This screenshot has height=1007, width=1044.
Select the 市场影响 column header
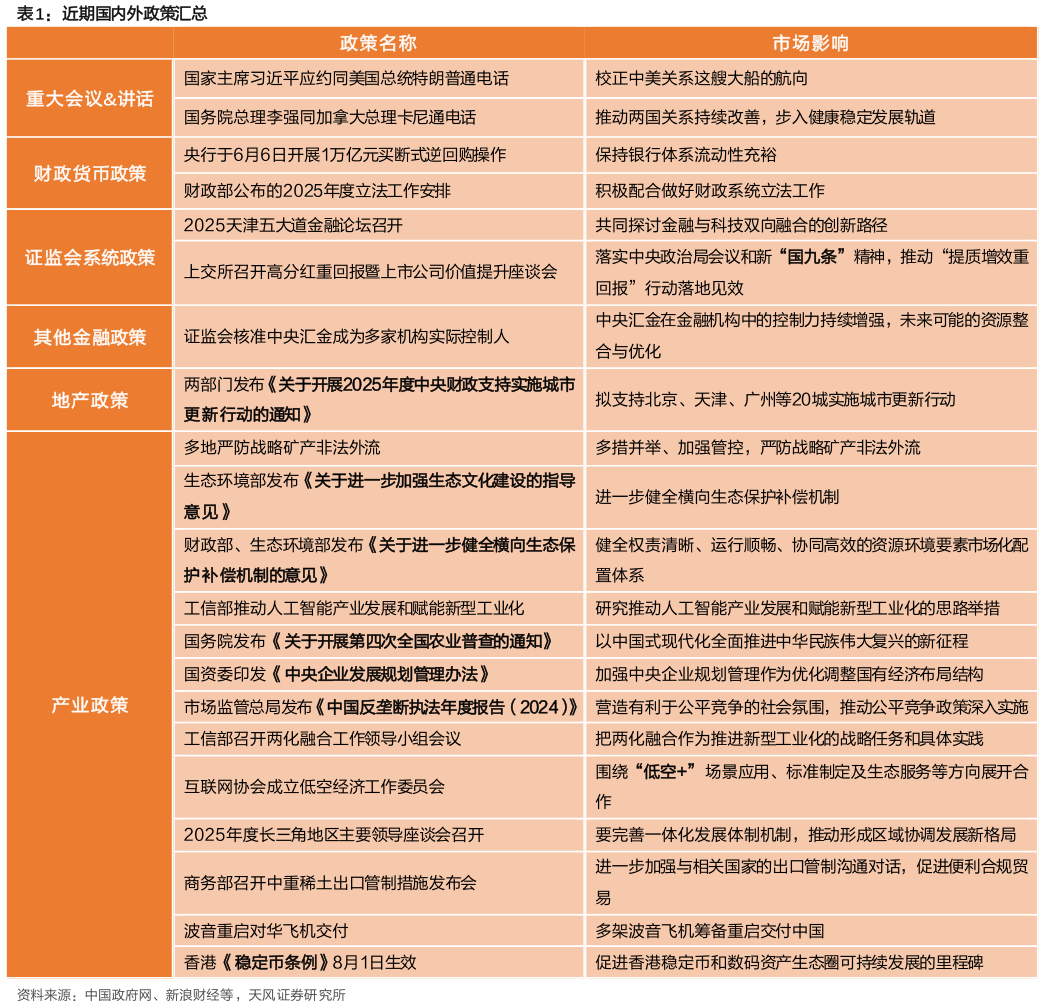(x=810, y=44)
